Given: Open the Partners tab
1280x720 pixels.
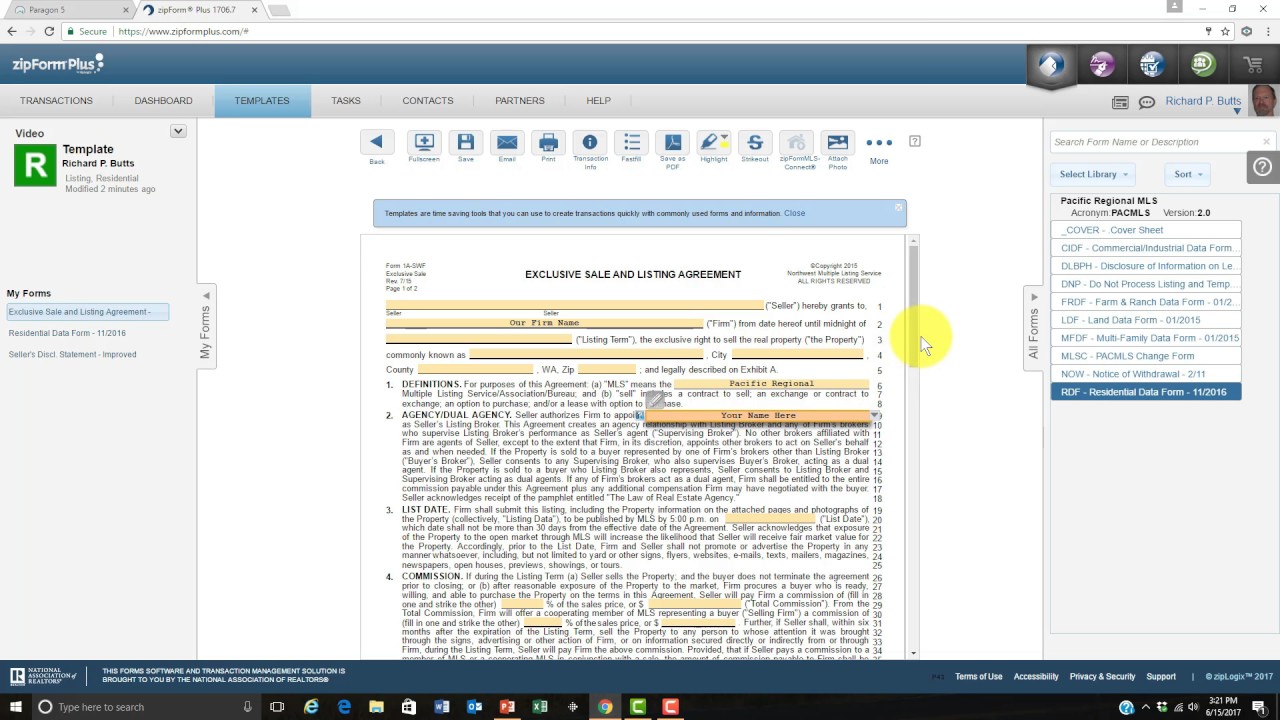Looking at the screenshot, I should point(520,101).
